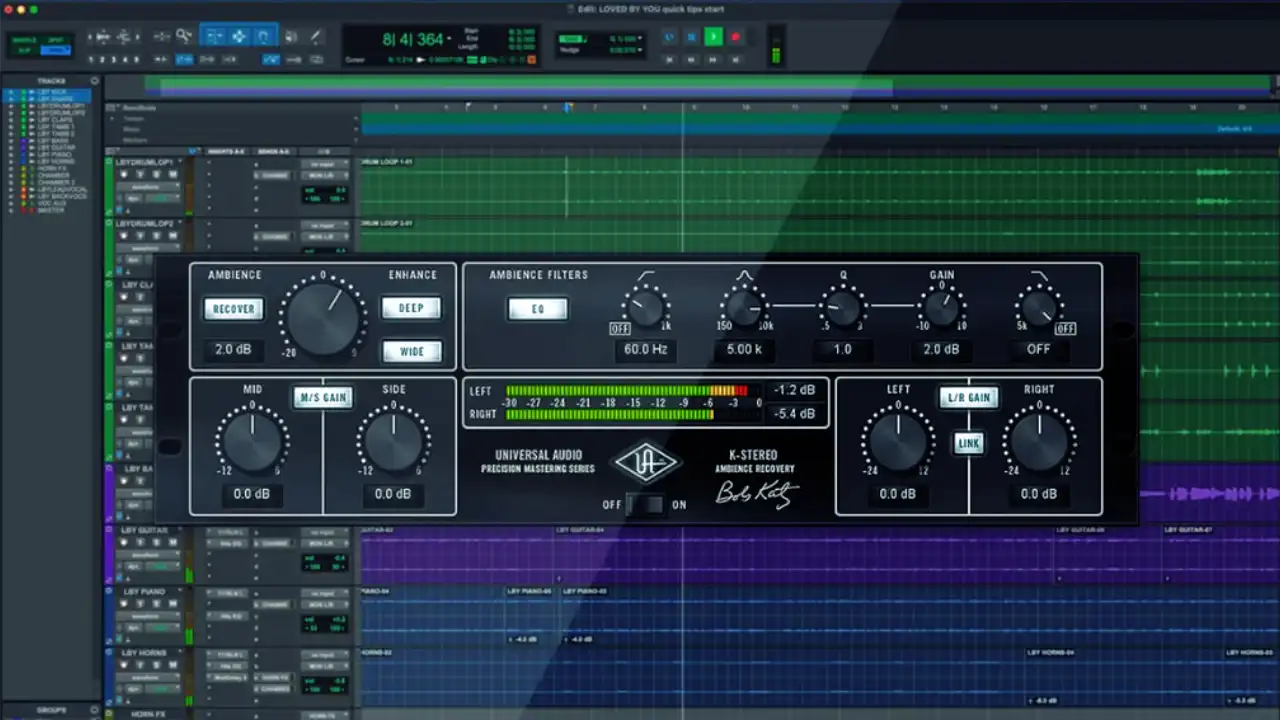Enable Shuffle edit mode
The height and width of the screenshot is (720, 1280).
pyautogui.click(x=23, y=40)
